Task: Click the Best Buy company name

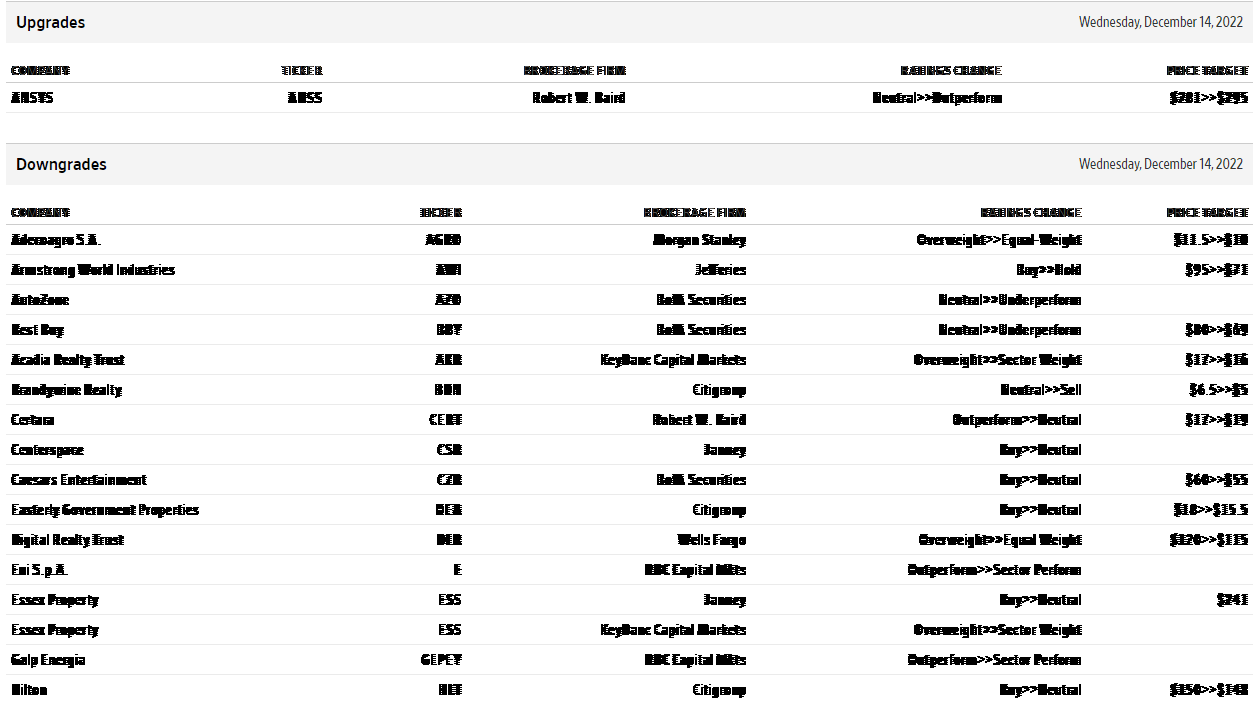Action: (37, 330)
